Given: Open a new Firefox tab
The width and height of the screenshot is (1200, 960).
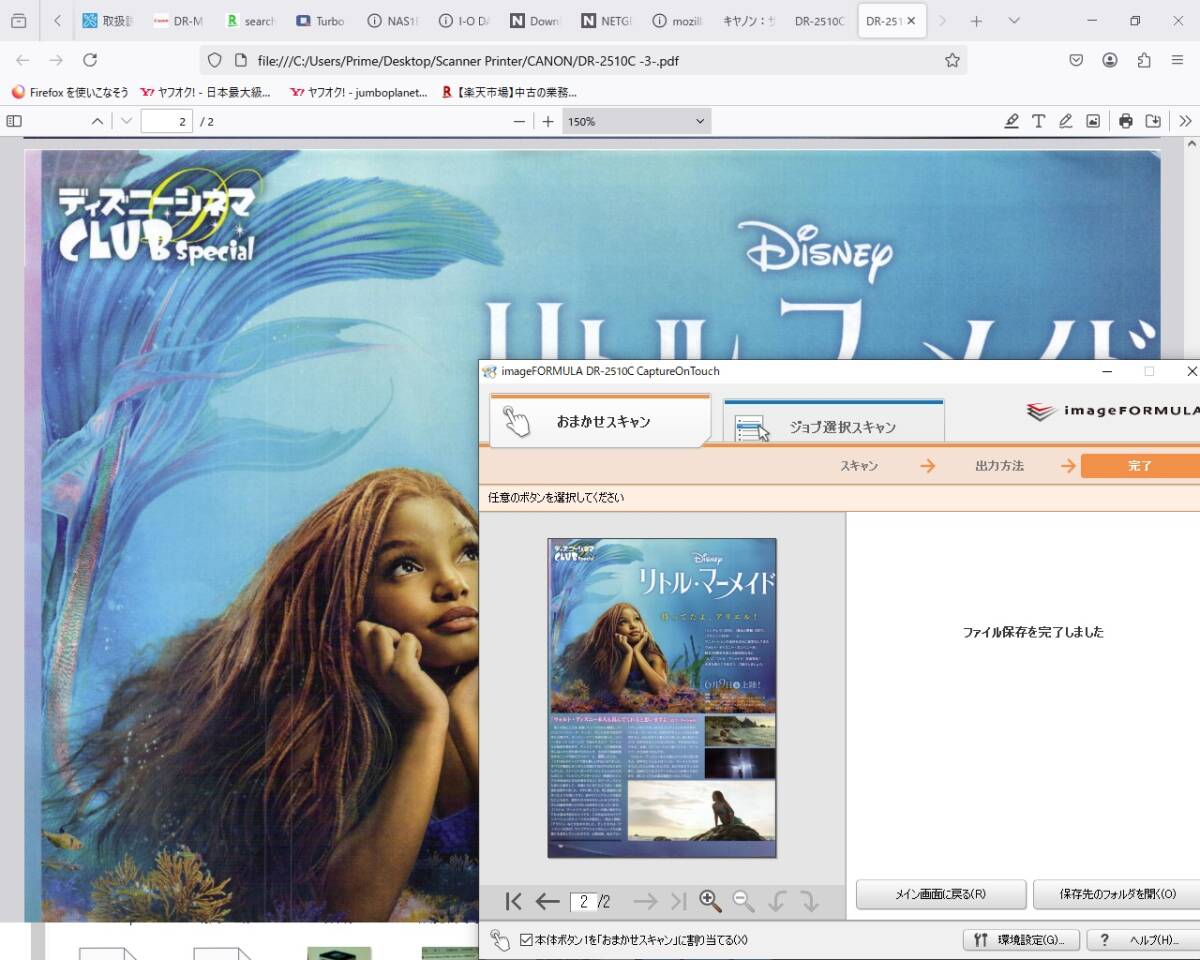Looking at the screenshot, I should 976,21.
